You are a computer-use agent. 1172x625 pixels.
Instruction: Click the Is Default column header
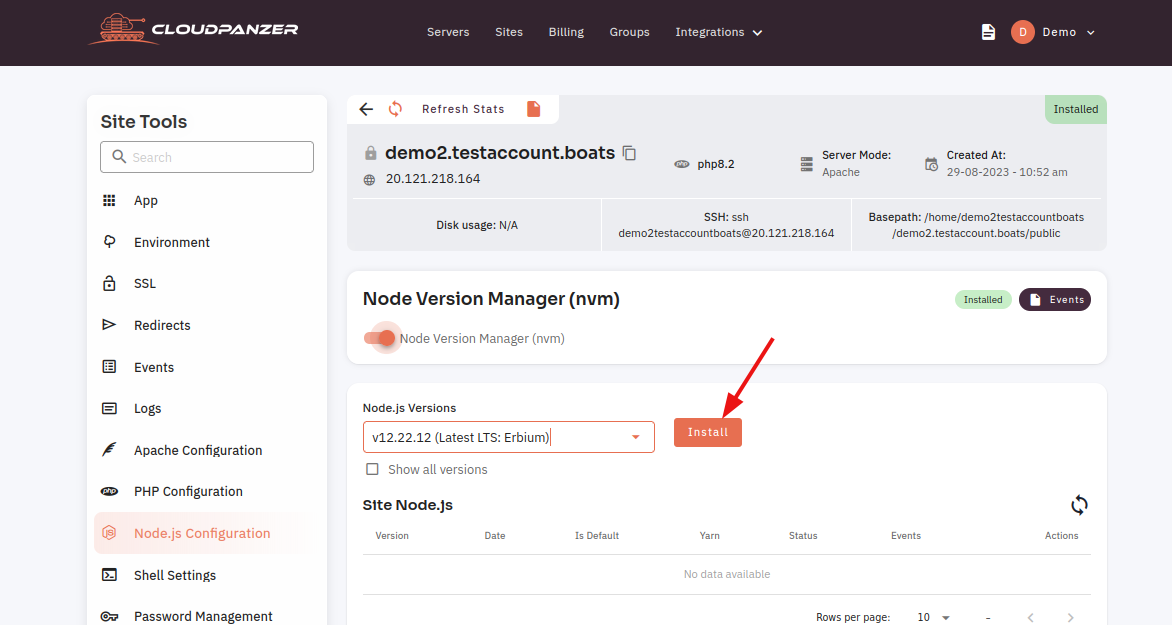(x=597, y=536)
